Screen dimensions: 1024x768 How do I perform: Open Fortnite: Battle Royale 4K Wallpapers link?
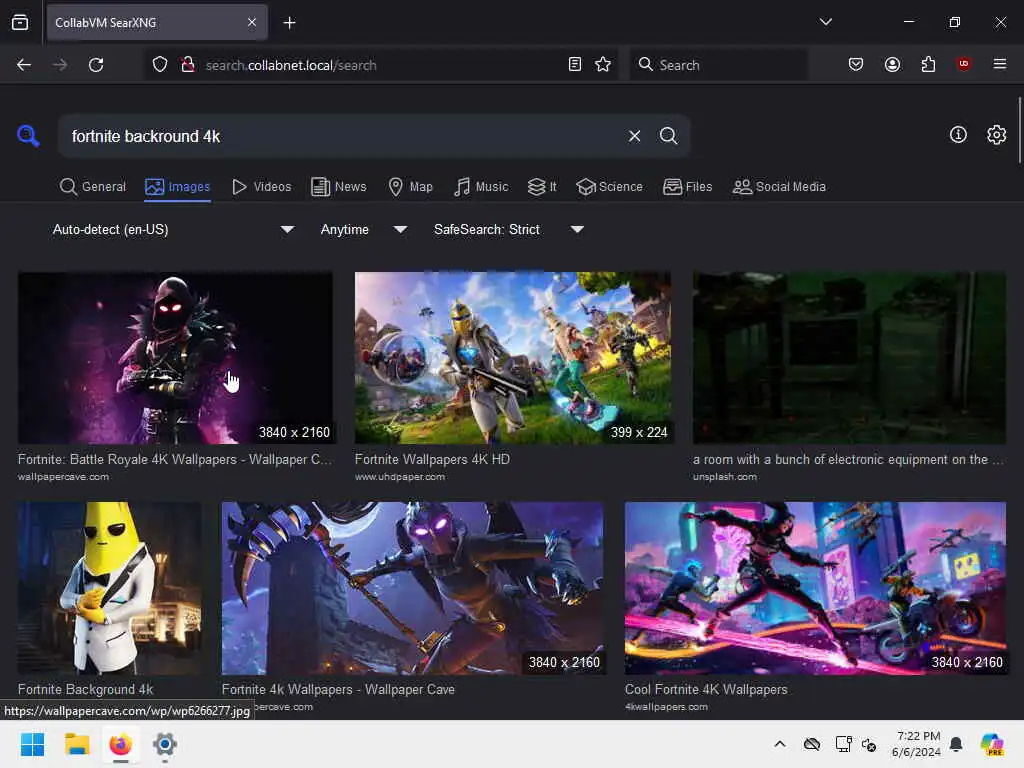[x=174, y=459]
